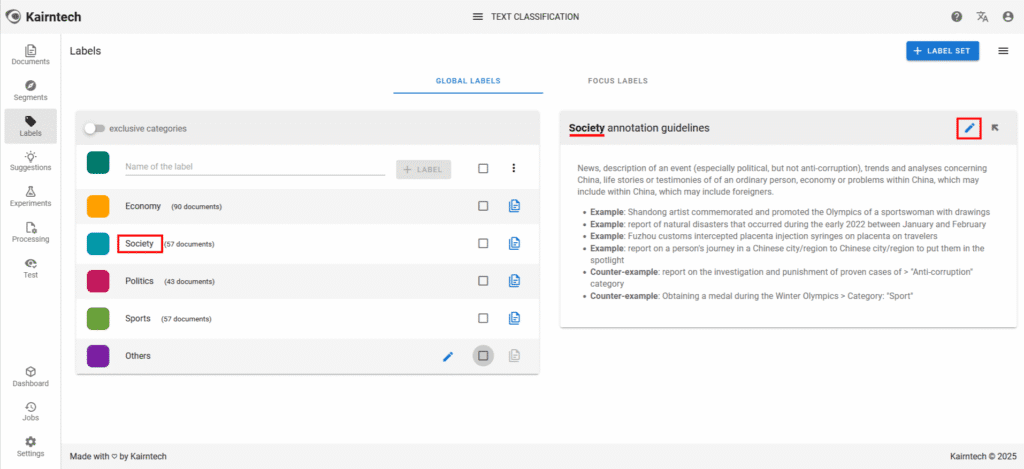Image resolution: width=1024 pixels, height=469 pixels.
Task: Check the Economy label checkbox
Action: [x=483, y=206]
